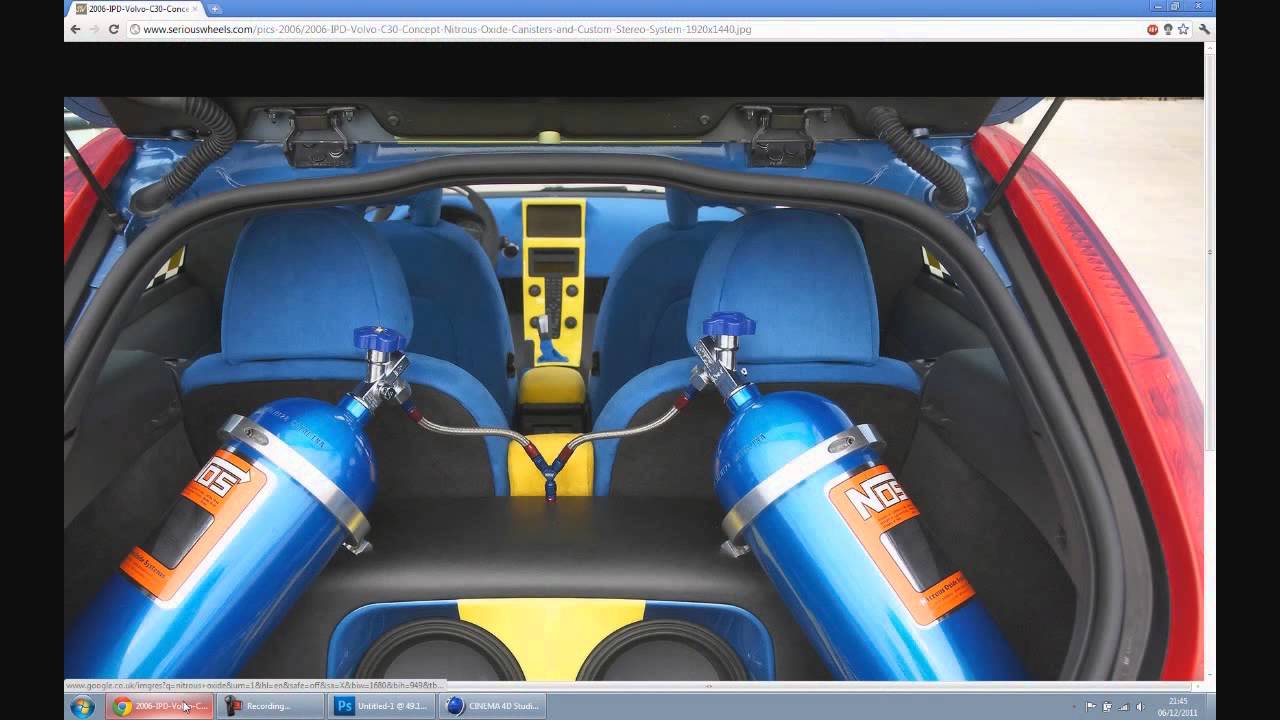Reload the page with the refresh icon
The width and height of the screenshot is (1280, 720).
click(x=115, y=29)
